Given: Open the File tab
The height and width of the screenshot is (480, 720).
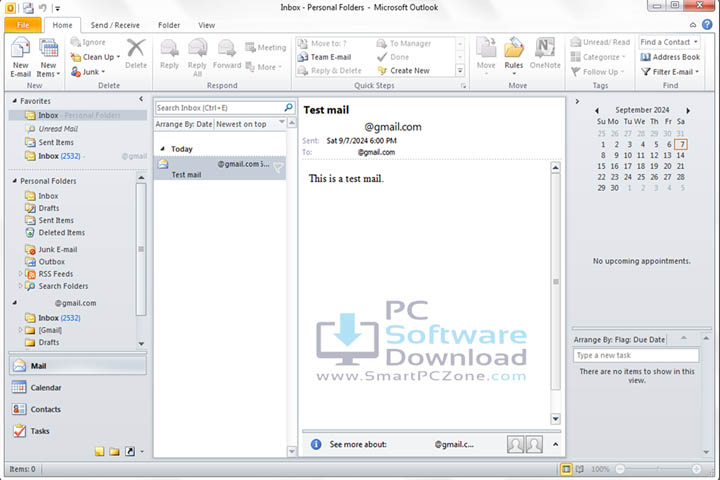Looking at the screenshot, I should [x=23, y=25].
